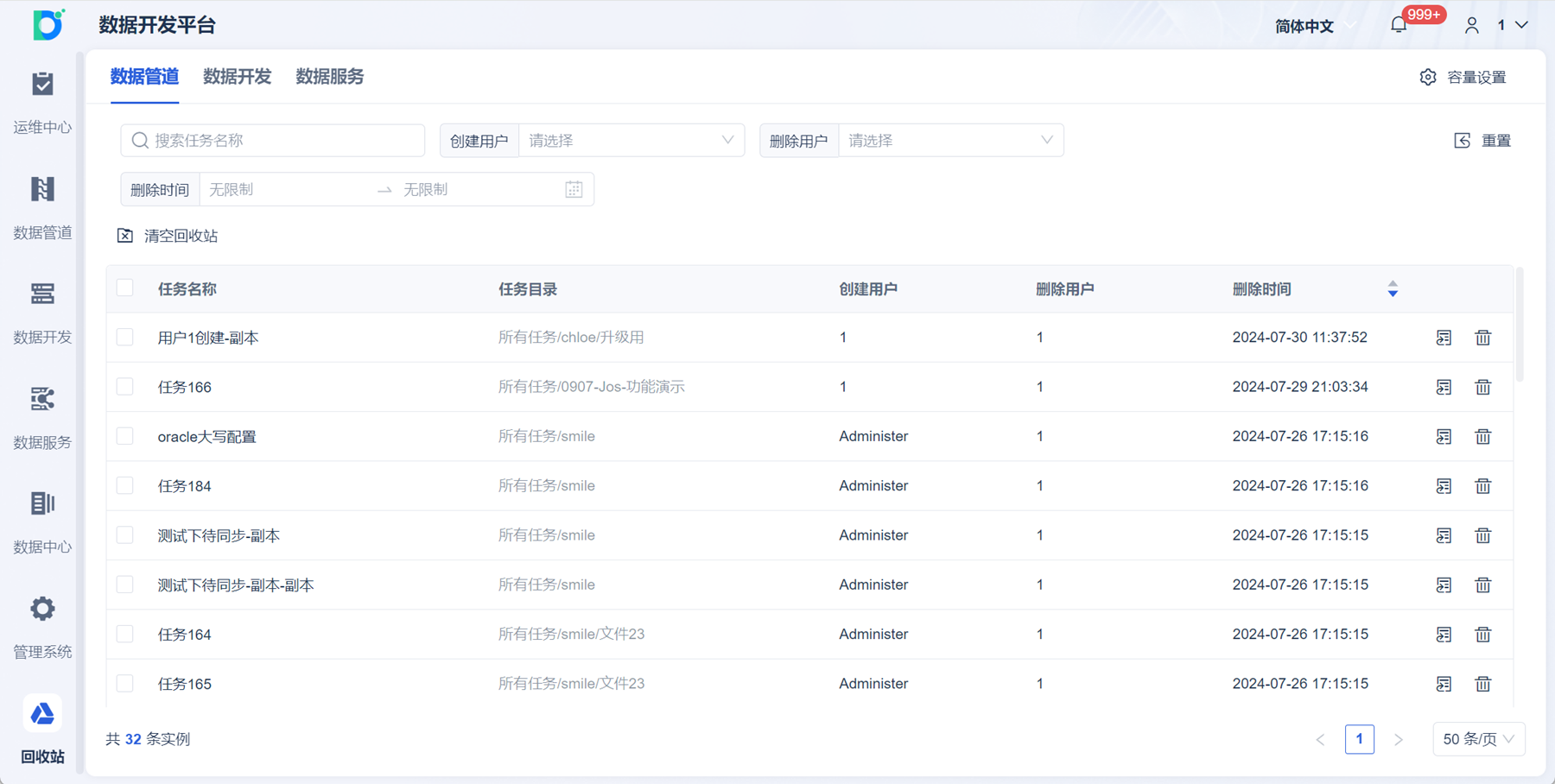The image size is (1555, 784).
Task: Open the 50 条/页 page size dropdown
Action: click(1479, 739)
